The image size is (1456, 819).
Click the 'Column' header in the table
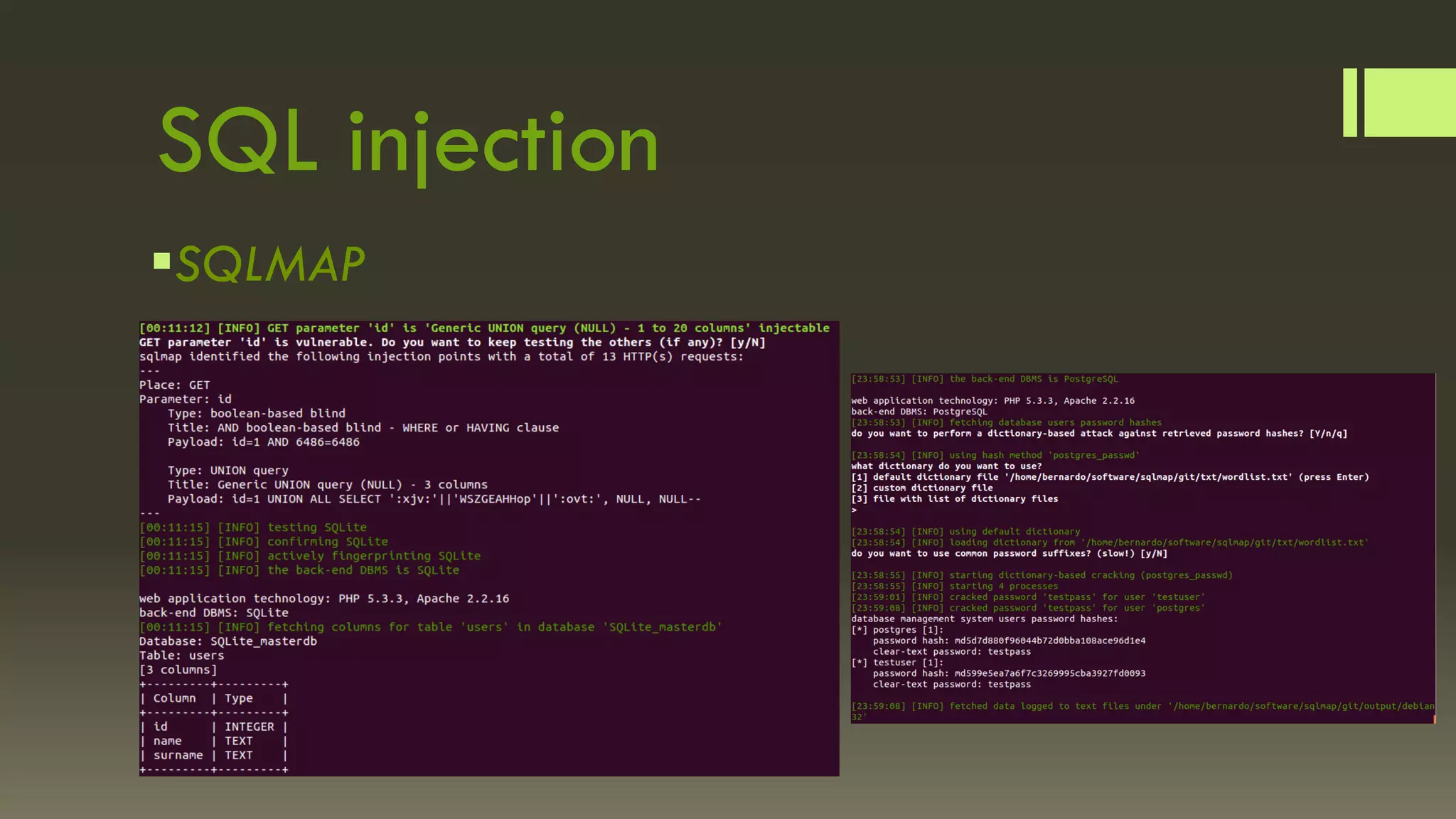click(x=174, y=698)
